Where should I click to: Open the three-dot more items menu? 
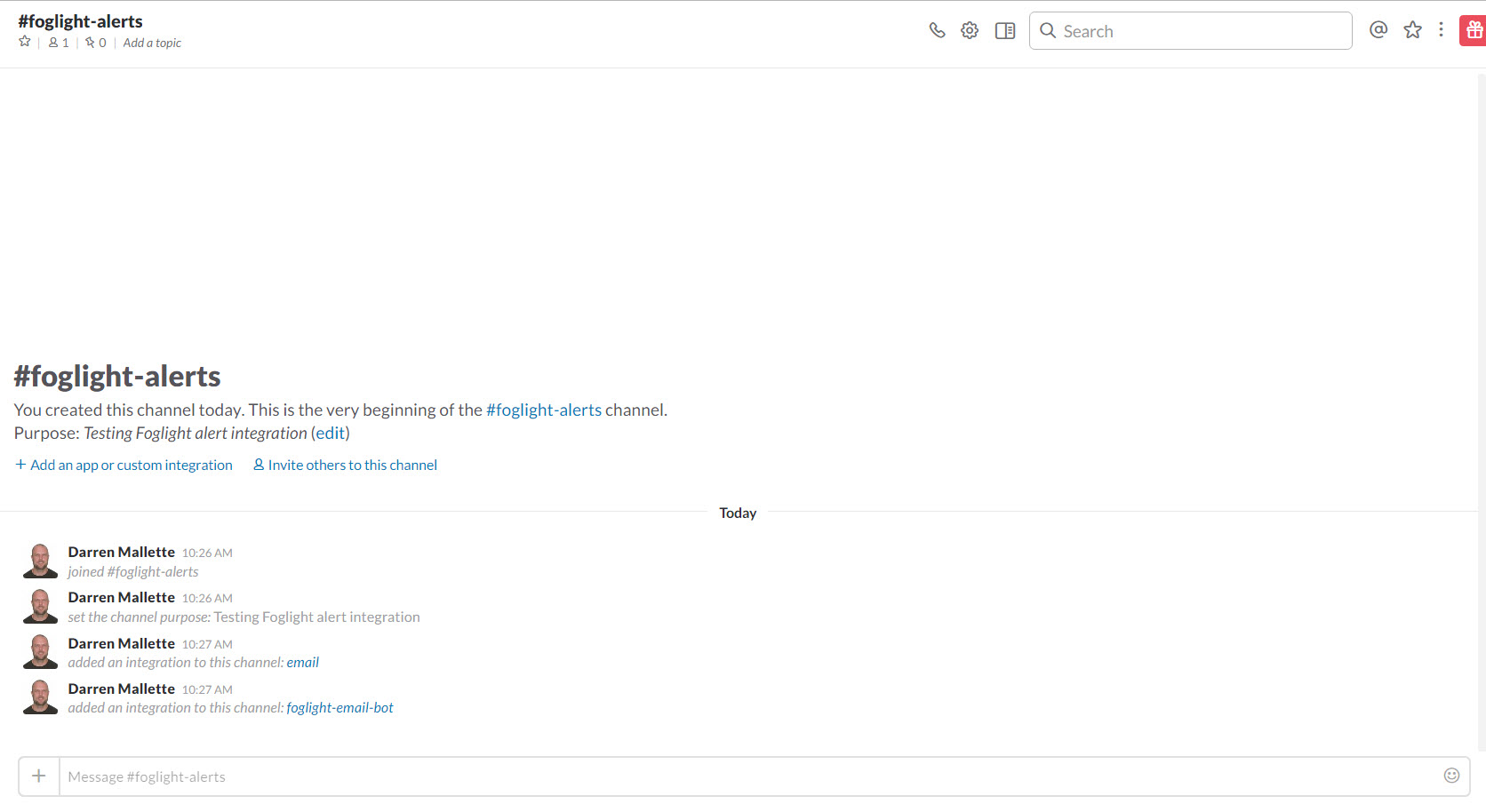[1441, 30]
